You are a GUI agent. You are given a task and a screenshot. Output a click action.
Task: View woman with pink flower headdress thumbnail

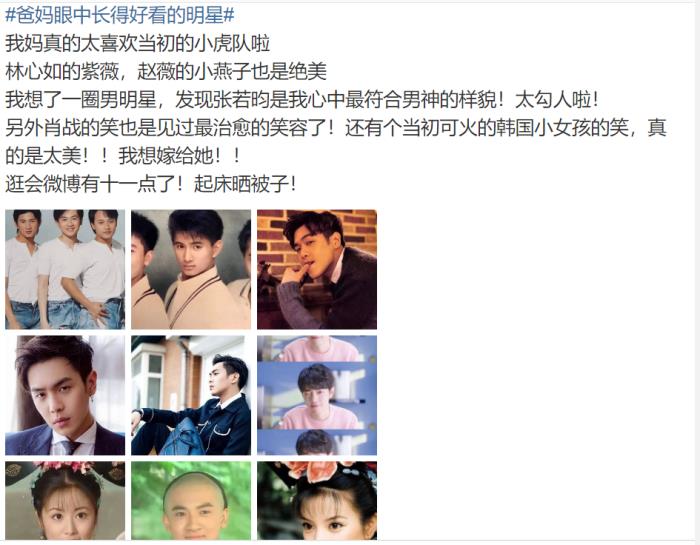point(317,500)
